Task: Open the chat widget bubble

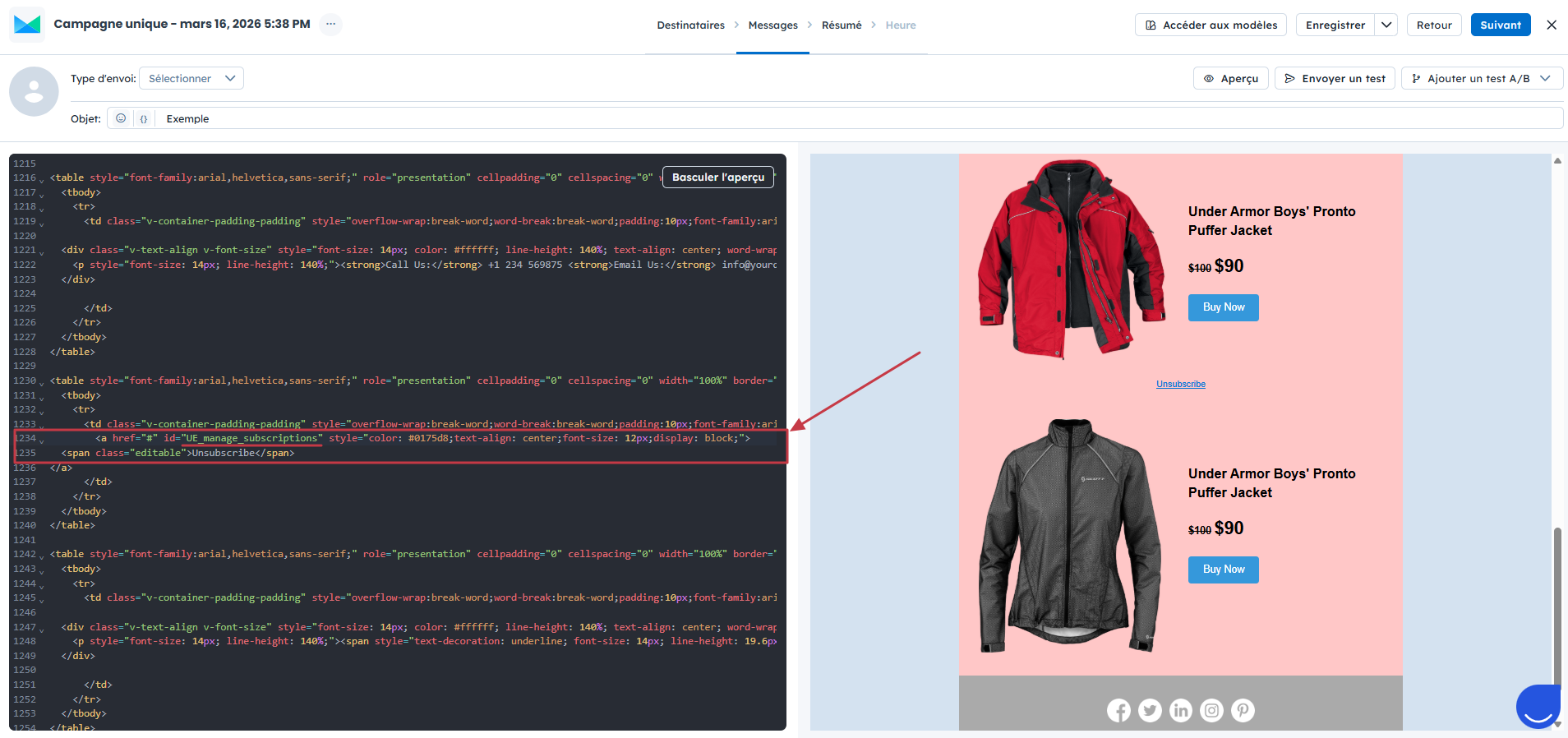Action: coord(1538,706)
